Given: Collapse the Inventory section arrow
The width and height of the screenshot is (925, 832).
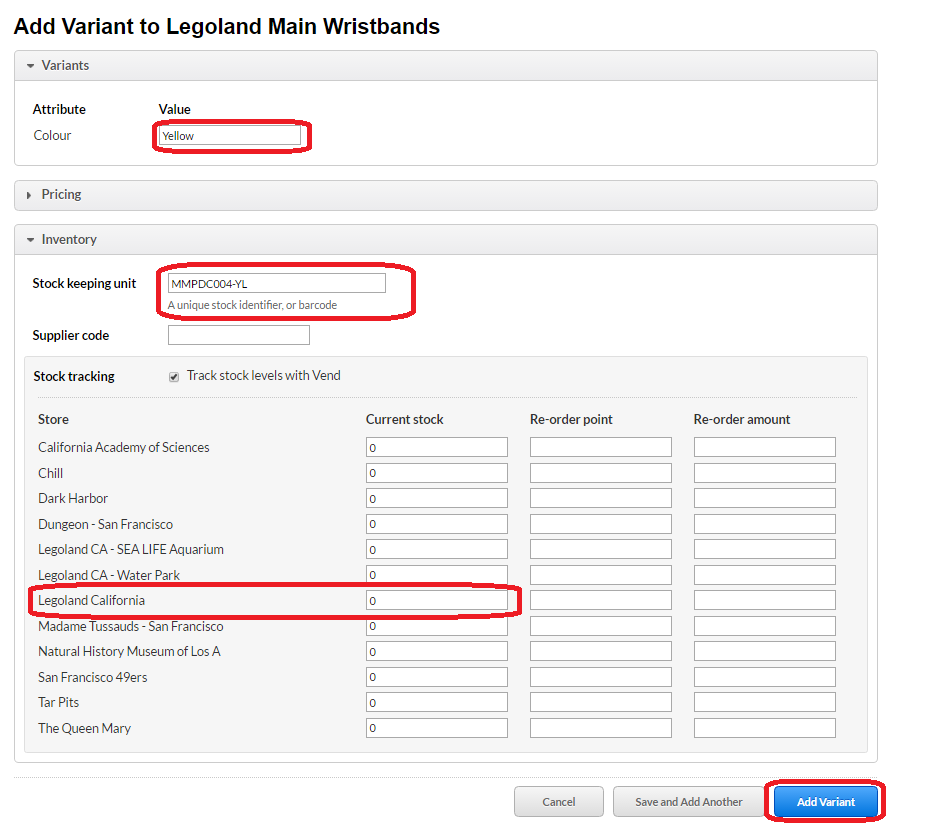Looking at the screenshot, I should pos(31,240).
